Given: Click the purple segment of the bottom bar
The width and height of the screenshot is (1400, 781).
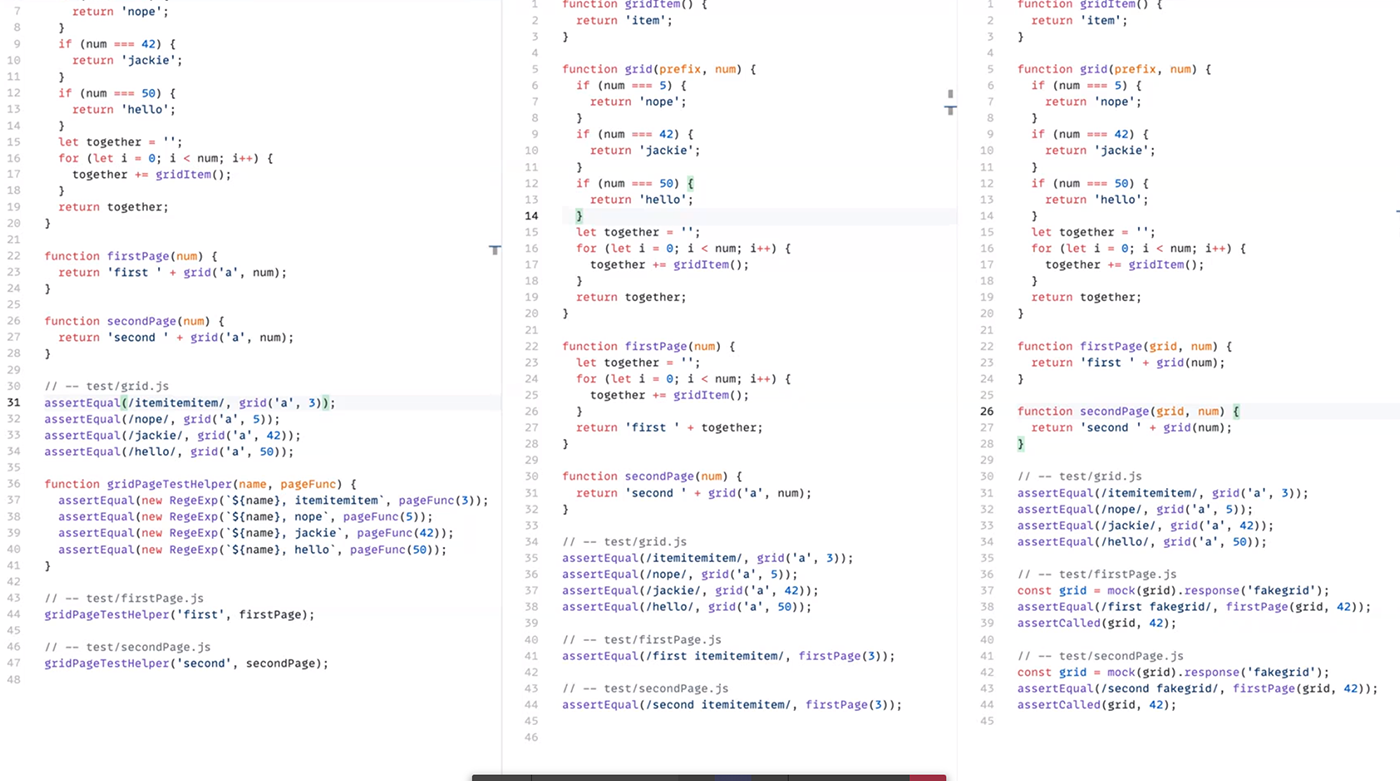Looking at the screenshot, I should tap(733, 777).
